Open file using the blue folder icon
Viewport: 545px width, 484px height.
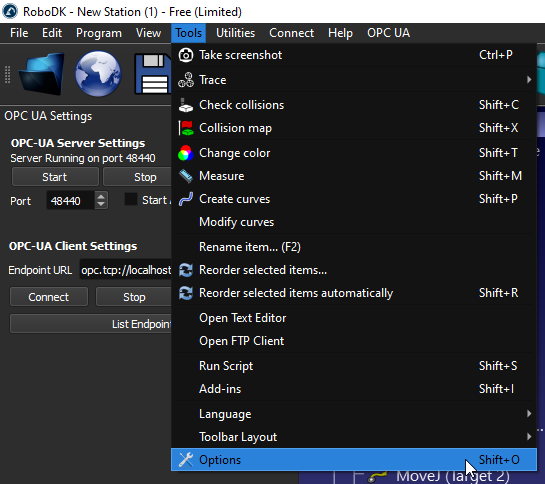coord(41,74)
